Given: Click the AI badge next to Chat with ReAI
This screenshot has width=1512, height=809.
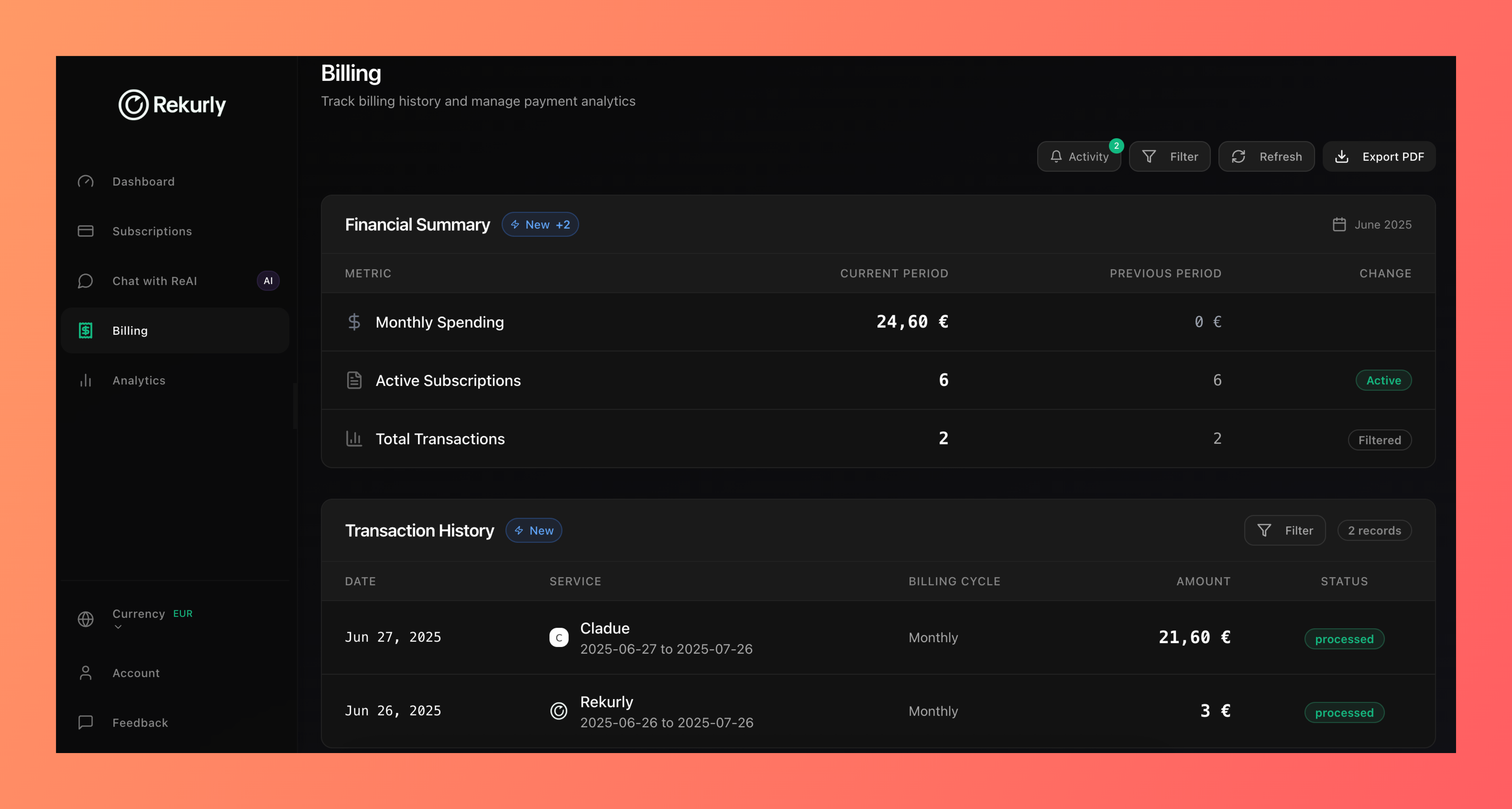Looking at the screenshot, I should point(268,281).
